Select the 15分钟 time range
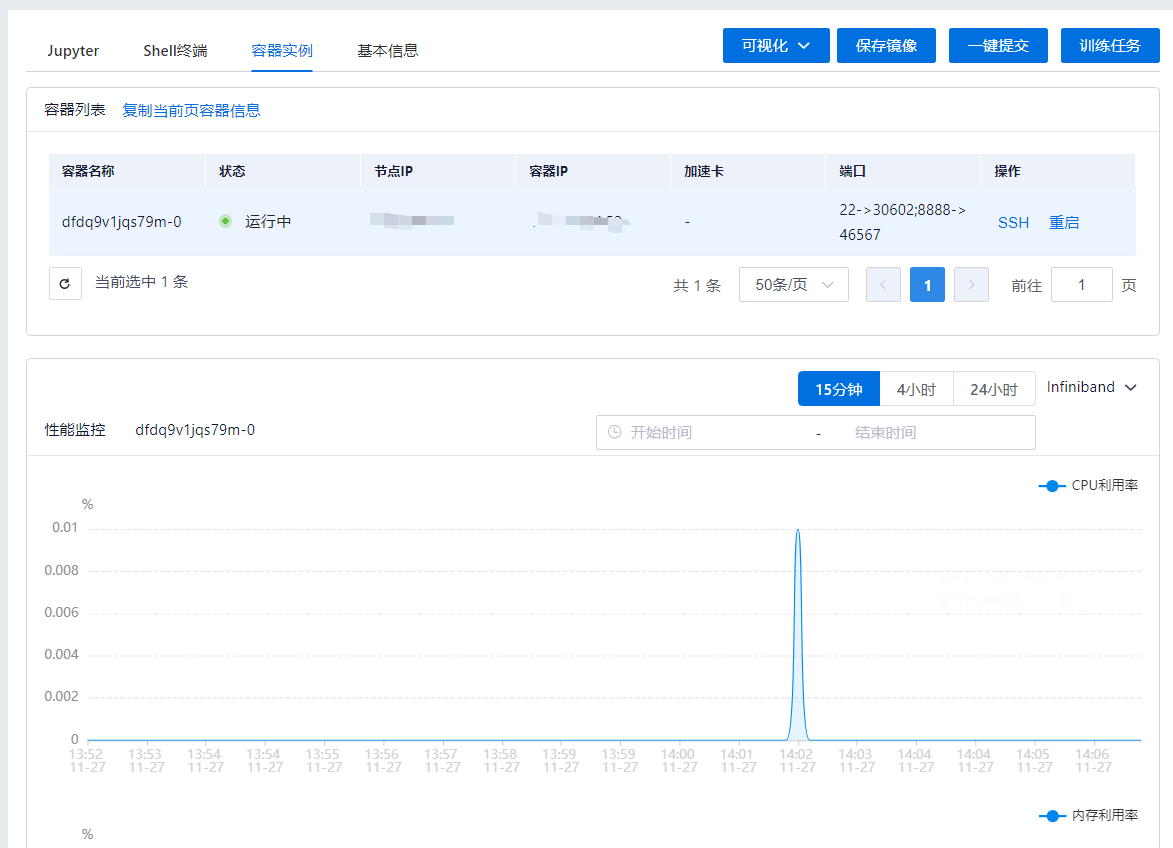Image resolution: width=1173 pixels, height=848 pixels. coord(838,389)
